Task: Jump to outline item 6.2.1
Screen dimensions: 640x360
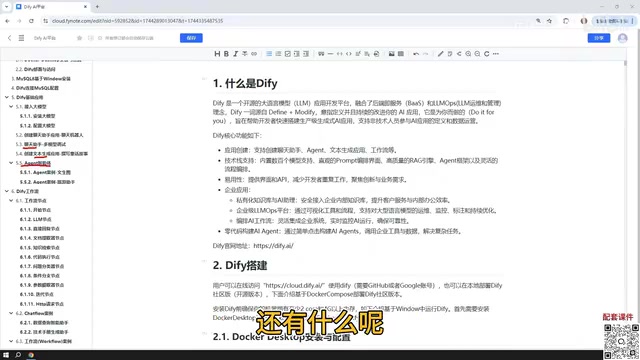Action: [44, 322]
